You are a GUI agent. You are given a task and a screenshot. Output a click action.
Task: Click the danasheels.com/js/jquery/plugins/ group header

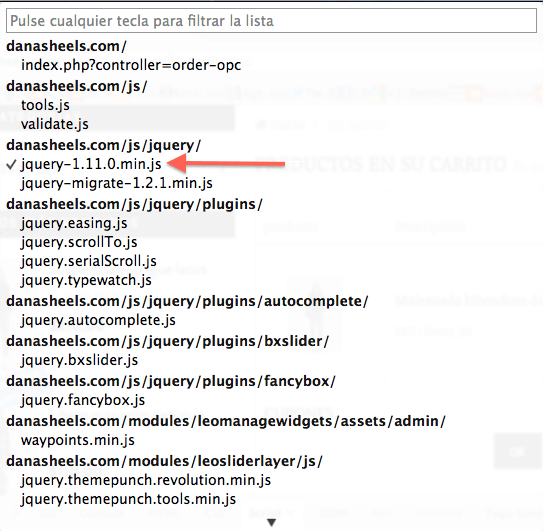point(134,204)
